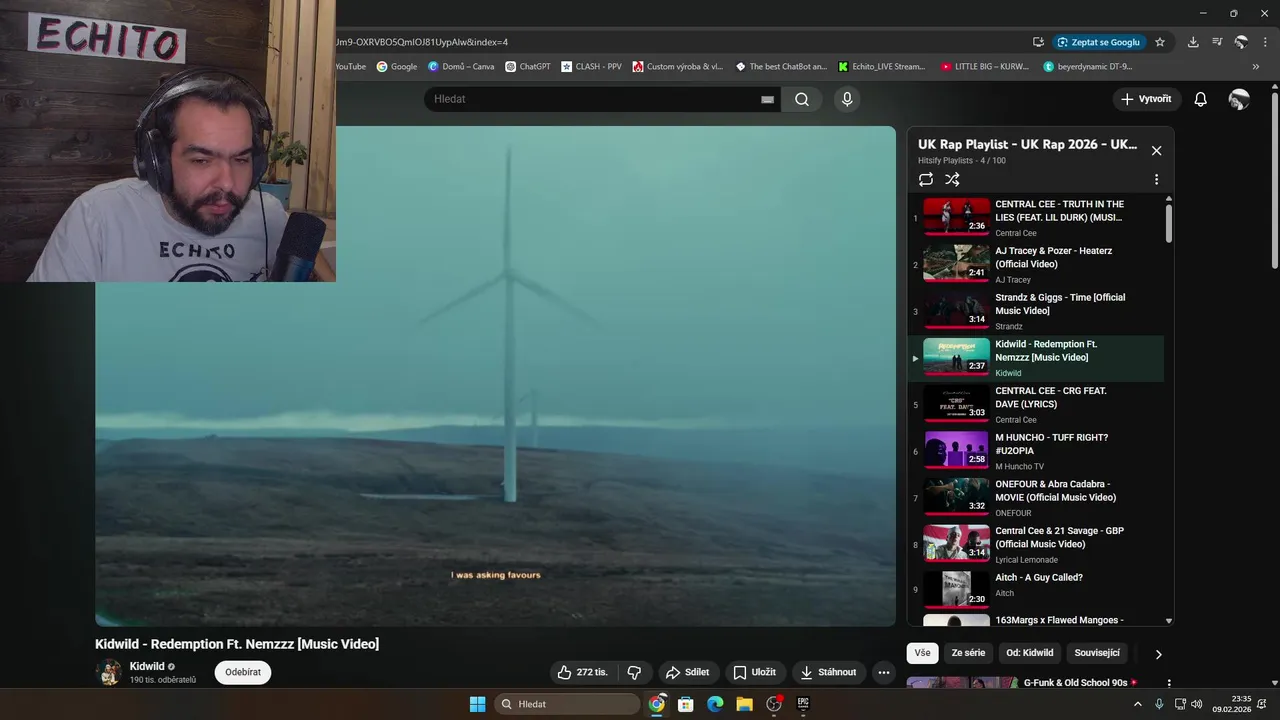Open the on-screen keyboard icon in search box
1280x720 pixels.
[x=767, y=99]
